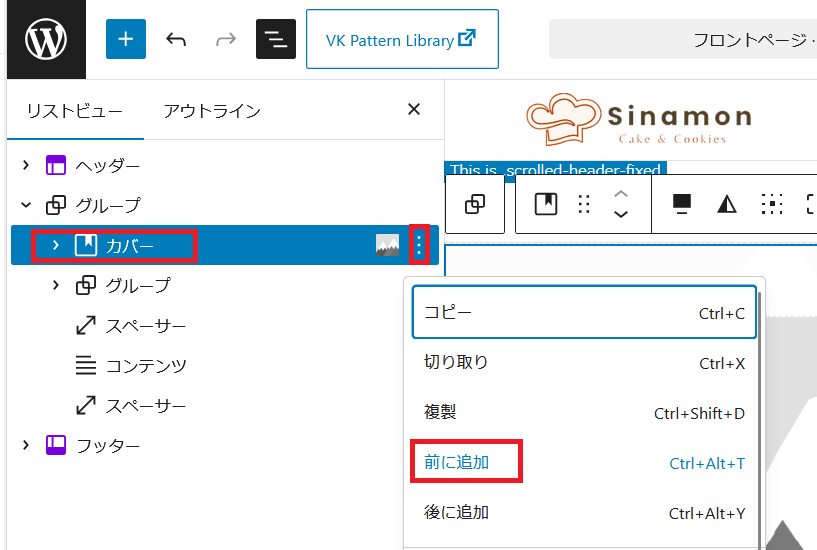Select the コンテンツ block in list
The height and width of the screenshot is (550, 817).
coord(146,366)
